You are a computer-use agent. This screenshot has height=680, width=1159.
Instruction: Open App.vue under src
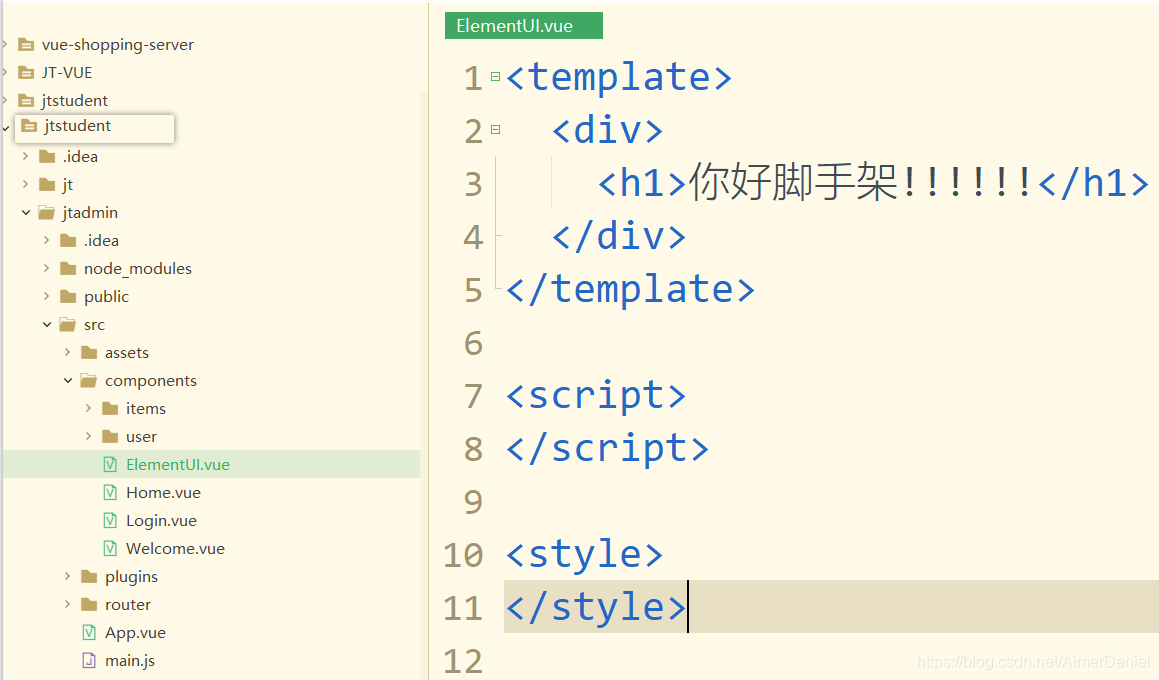(x=135, y=633)
